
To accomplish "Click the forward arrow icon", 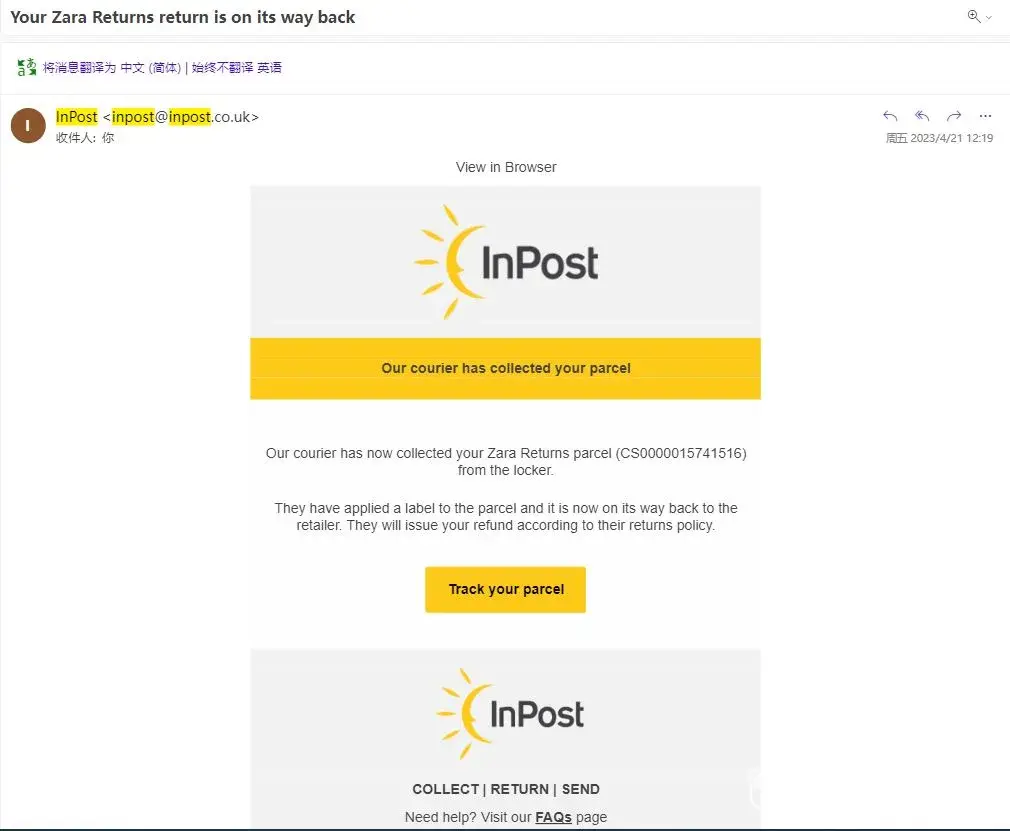I will pos(954,116).
